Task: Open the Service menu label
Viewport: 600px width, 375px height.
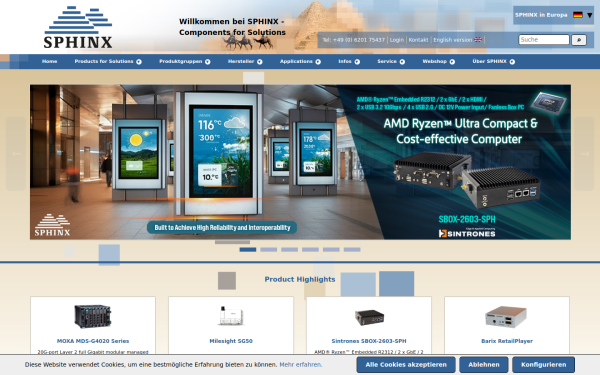Action: pyautogui.click(x=387, y=61)
